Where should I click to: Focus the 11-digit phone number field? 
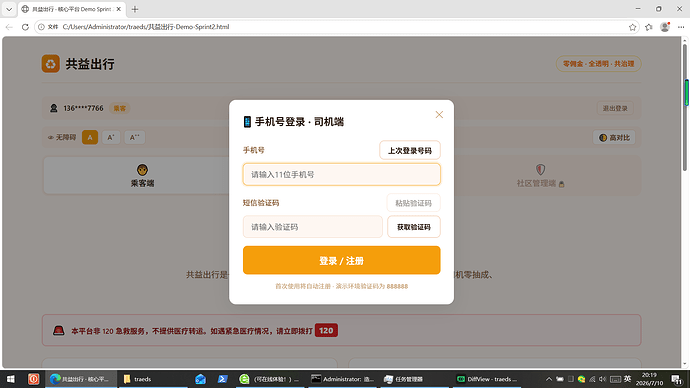pos(341,175)
